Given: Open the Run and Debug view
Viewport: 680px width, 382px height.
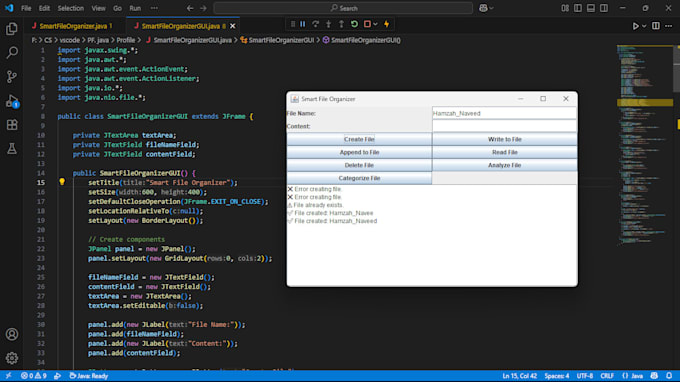Looking at the screenshot, I should (x=12, y=101).
